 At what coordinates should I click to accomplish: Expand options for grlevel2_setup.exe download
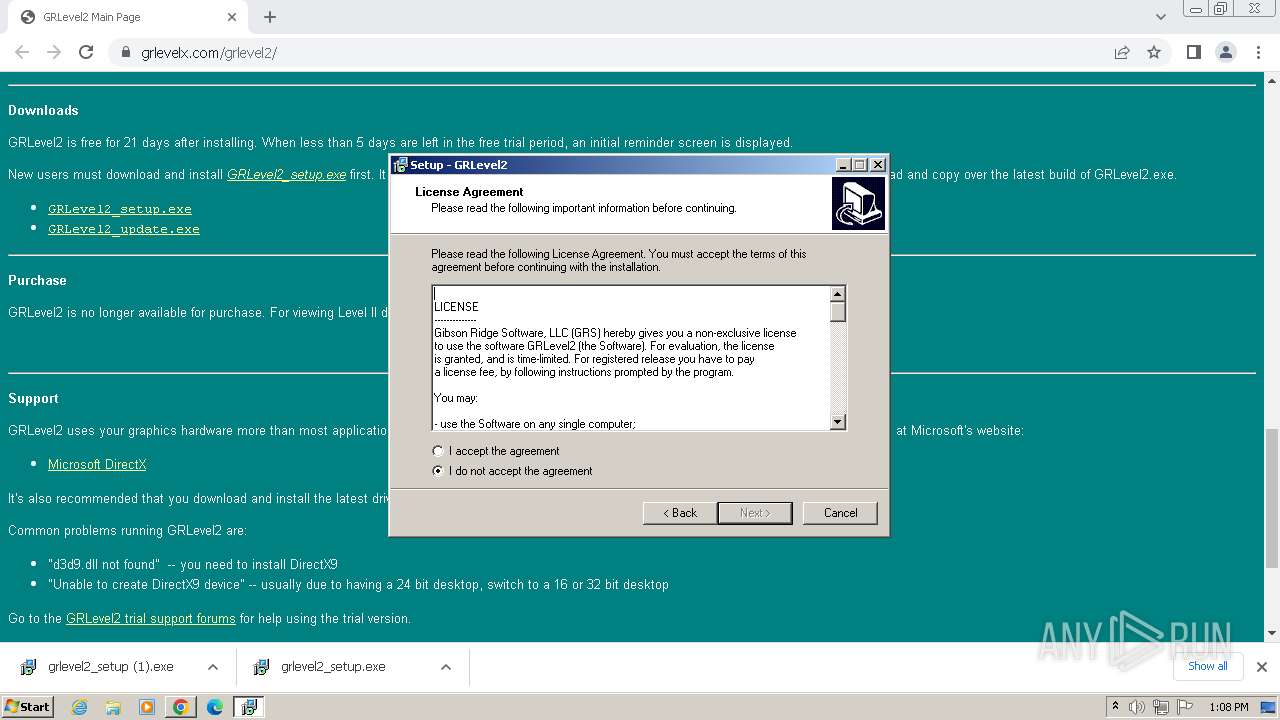(x=446, y=667)
